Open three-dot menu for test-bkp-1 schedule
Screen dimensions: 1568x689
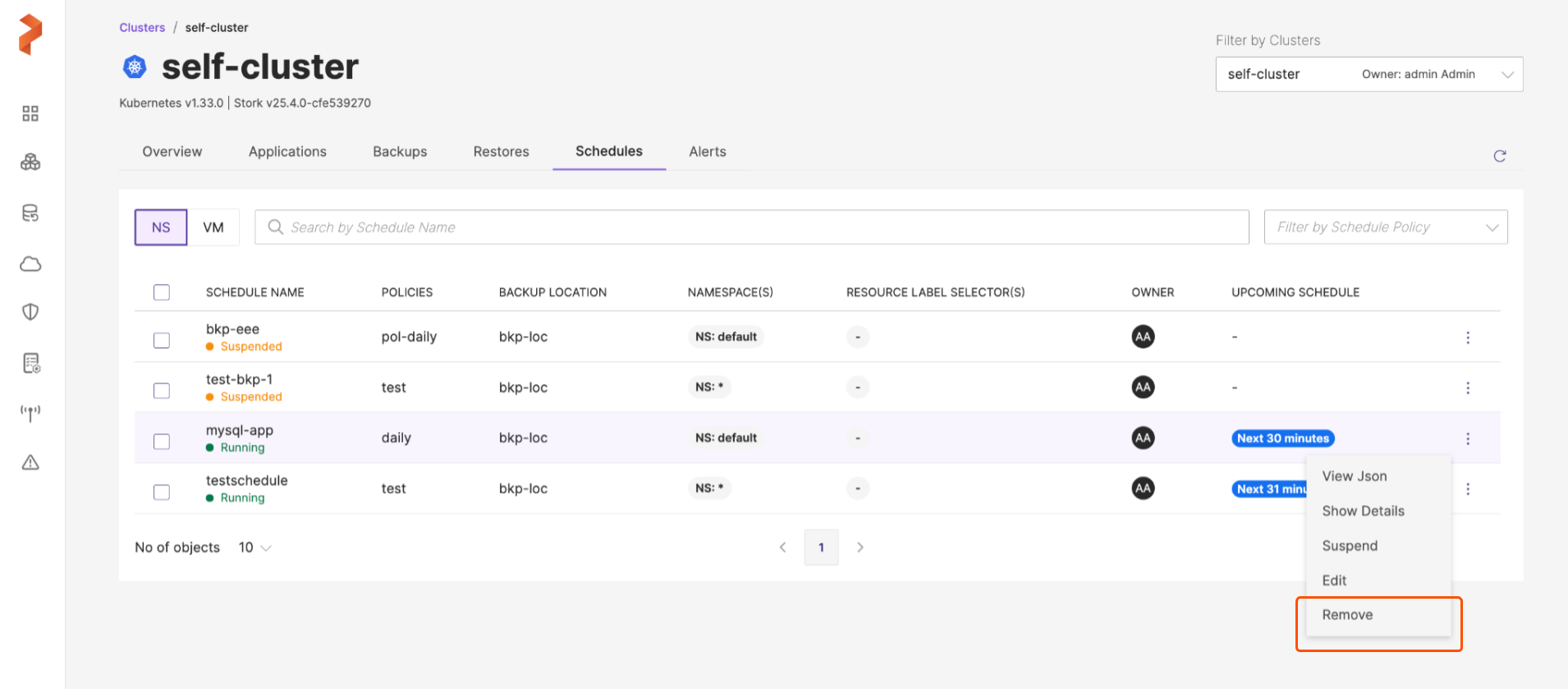pos(1468,388)
